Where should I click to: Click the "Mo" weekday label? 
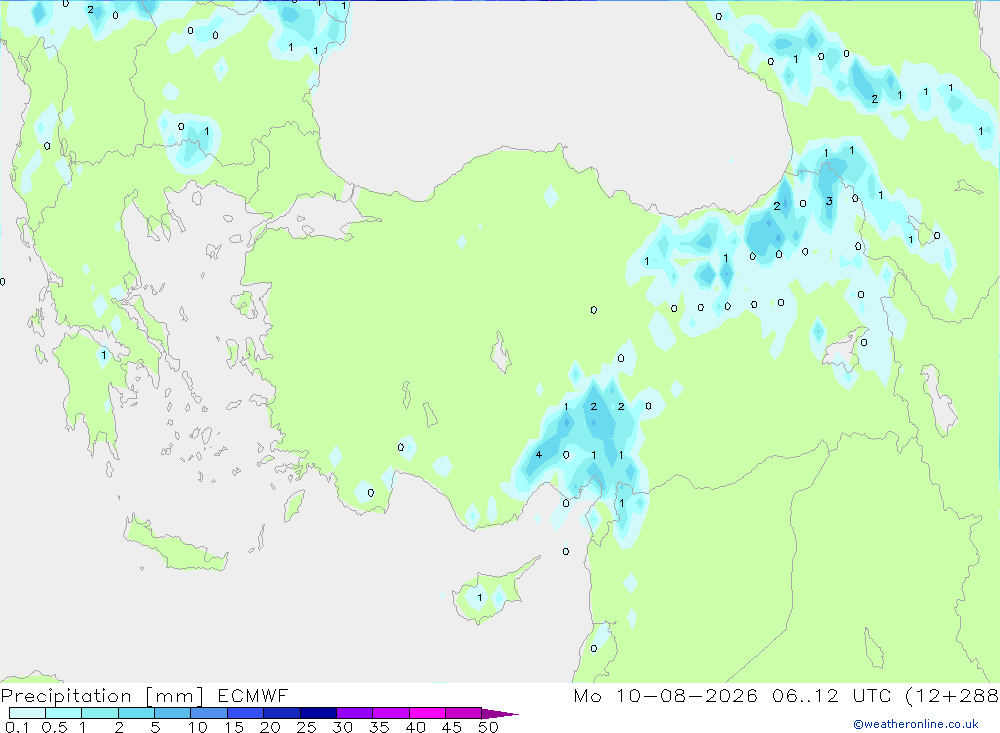point(587,695)
